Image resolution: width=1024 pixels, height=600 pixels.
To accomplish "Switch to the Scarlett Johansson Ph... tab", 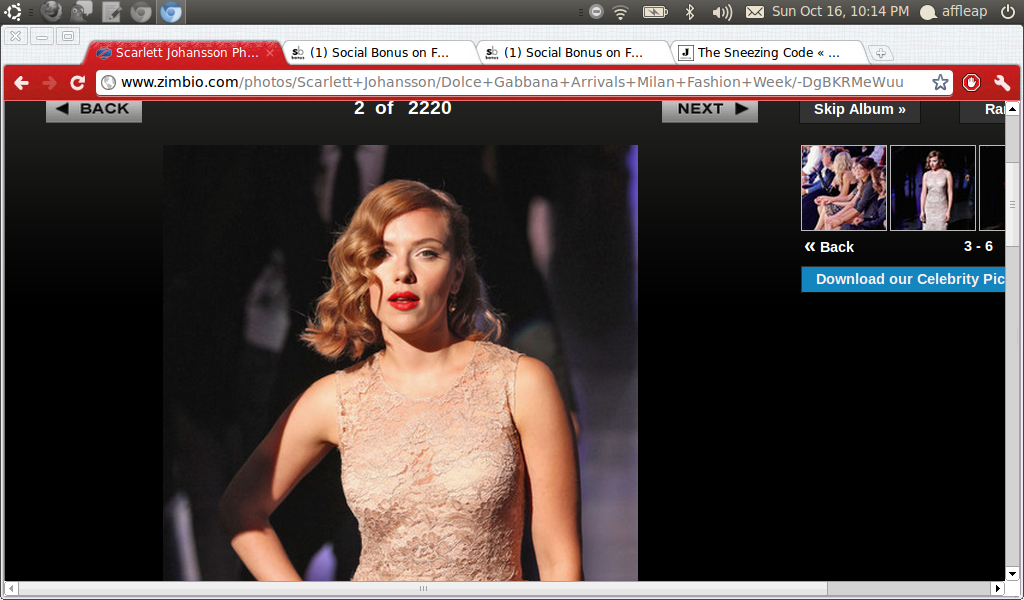I will pyautogui.click(x=185, y=53).
